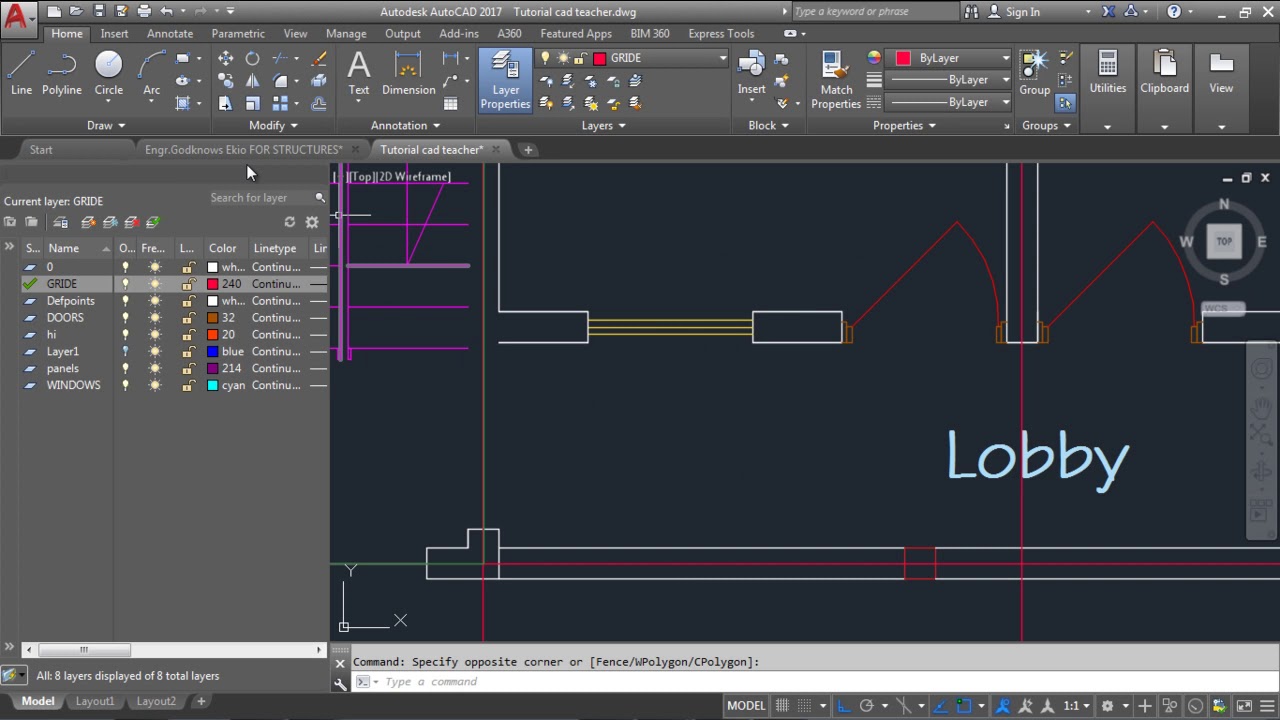The width and height of the screenshot is (1280, 720).
Task: Click the Group tool
Action: click(x=1034, y=73)
